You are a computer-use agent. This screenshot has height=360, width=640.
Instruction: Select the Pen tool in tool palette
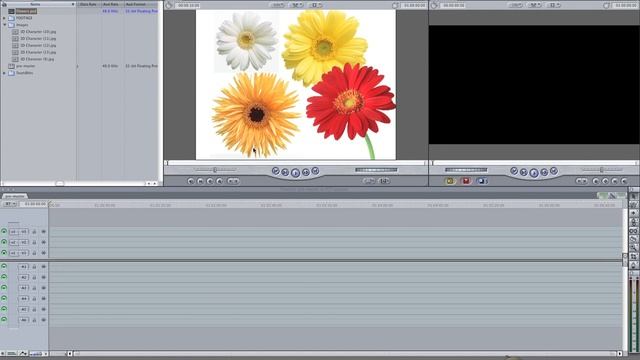click(x=633, y=265)
